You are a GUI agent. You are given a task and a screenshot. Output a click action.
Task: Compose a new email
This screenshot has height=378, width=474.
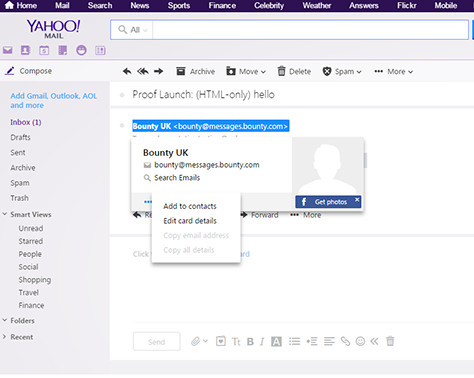(x=29, y=71)
